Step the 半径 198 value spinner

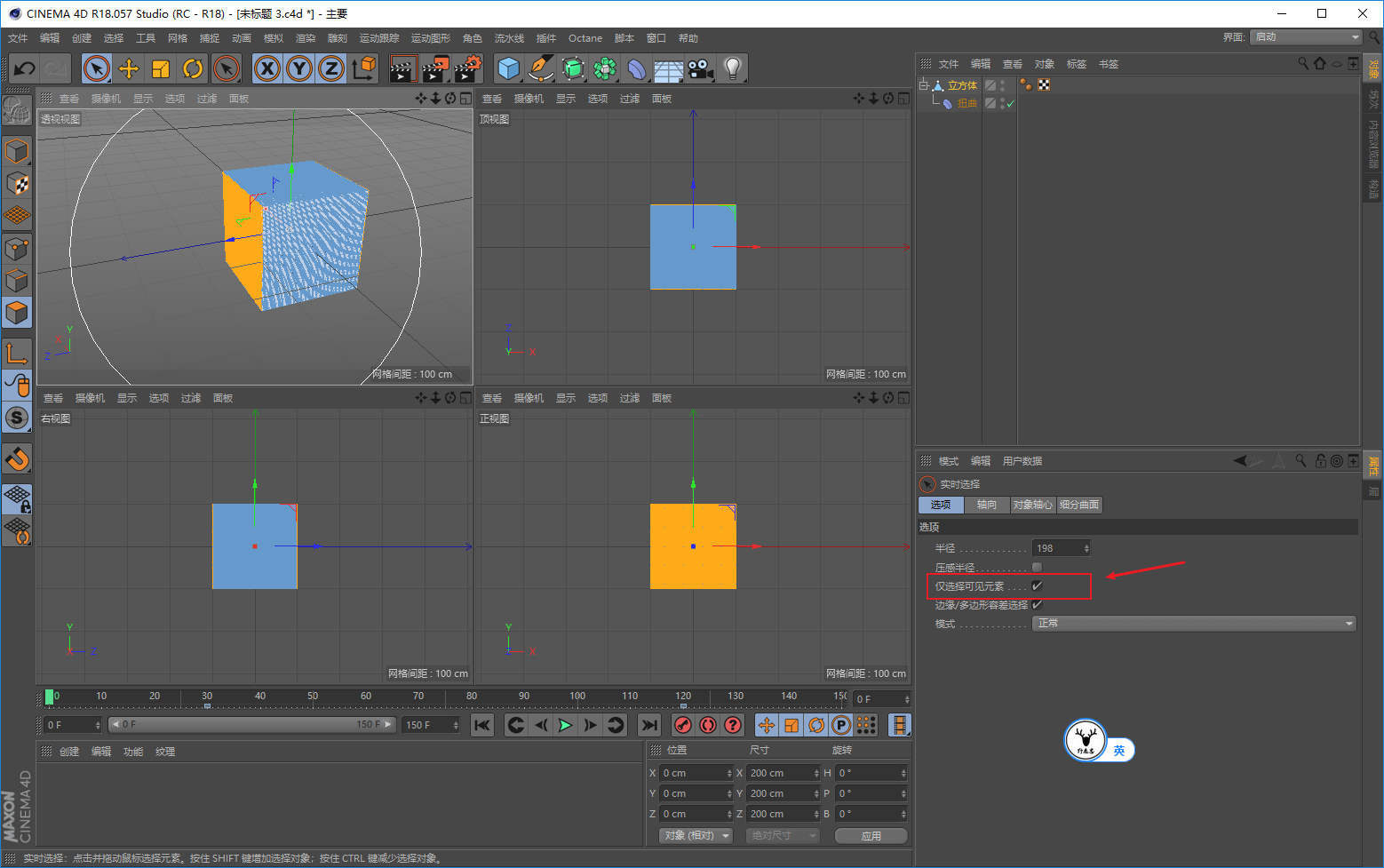pyautogui.click(x=1086, y=548)
